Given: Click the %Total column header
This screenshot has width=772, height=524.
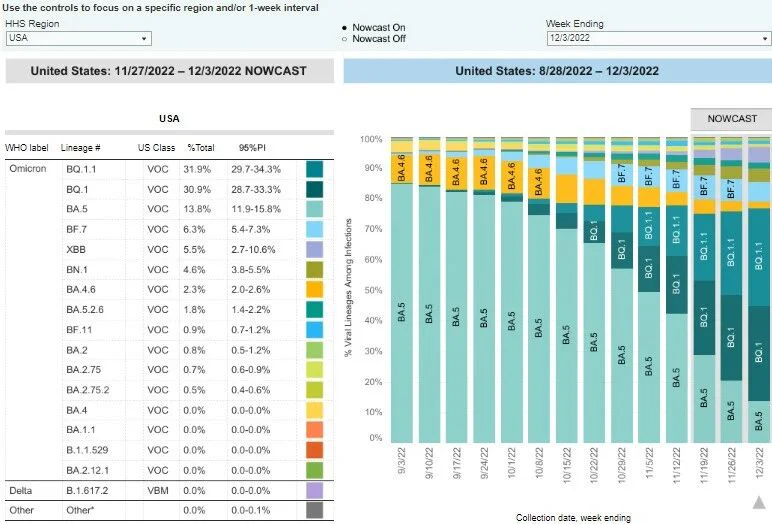Looking at the screenshot, I should pyautogui.click(x=200, y=148).
